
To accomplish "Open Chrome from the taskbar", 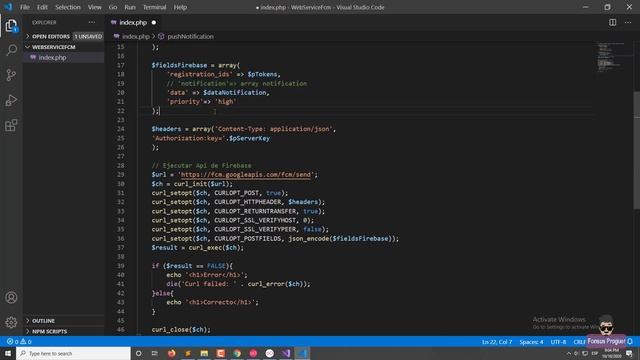I will point(237,353).
